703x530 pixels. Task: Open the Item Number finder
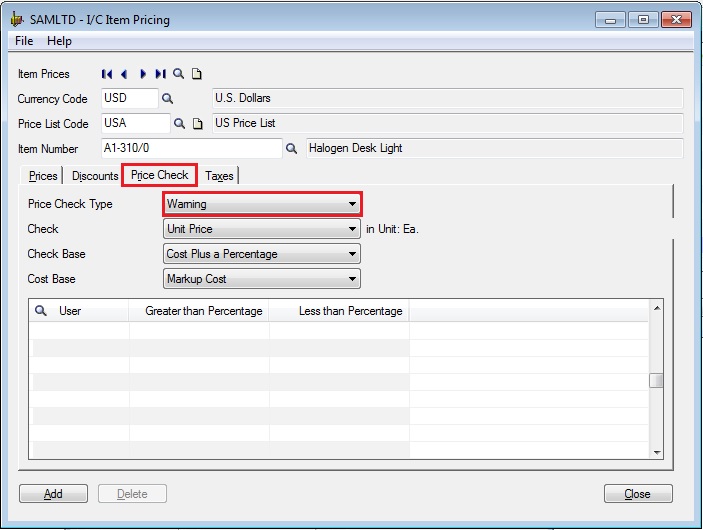coord(291,148)
